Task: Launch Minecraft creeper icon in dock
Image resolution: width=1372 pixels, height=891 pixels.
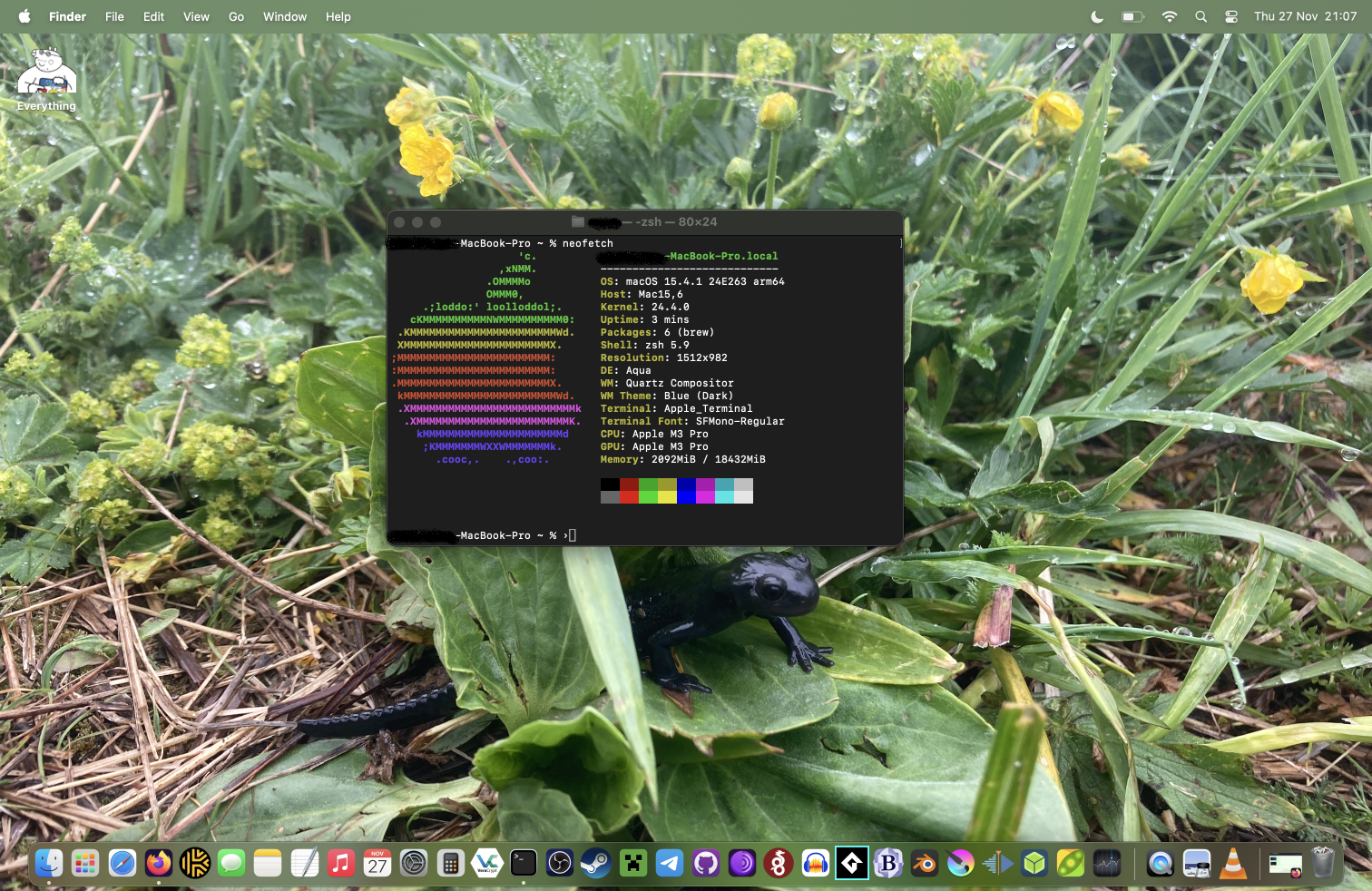Action: [x=633, y=863]
